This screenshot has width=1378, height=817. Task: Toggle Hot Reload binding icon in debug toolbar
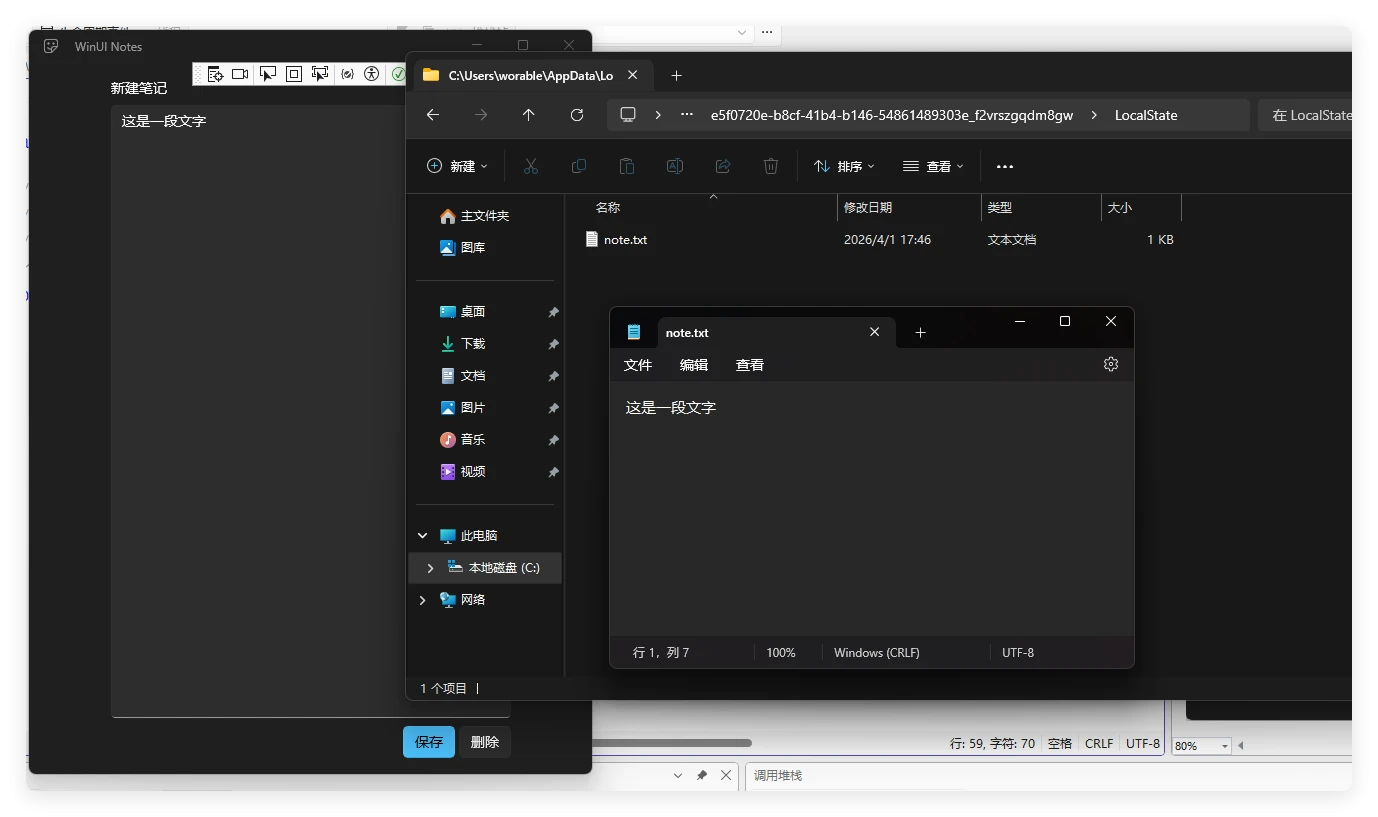pyautogui.click(x=347, y=74)
